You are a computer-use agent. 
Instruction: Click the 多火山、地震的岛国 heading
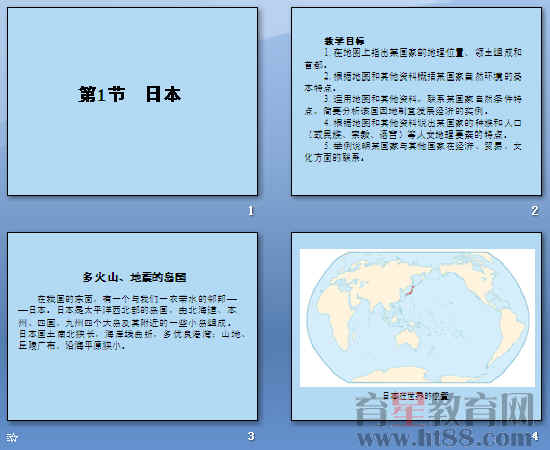pyautogui.click(x=134, y=277)
